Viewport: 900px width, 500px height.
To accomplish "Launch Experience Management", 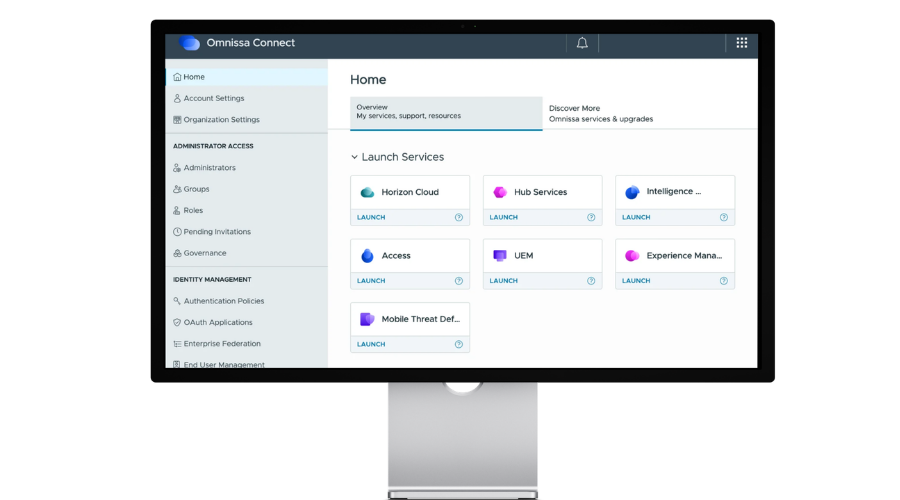I will (x=636, y=281).
